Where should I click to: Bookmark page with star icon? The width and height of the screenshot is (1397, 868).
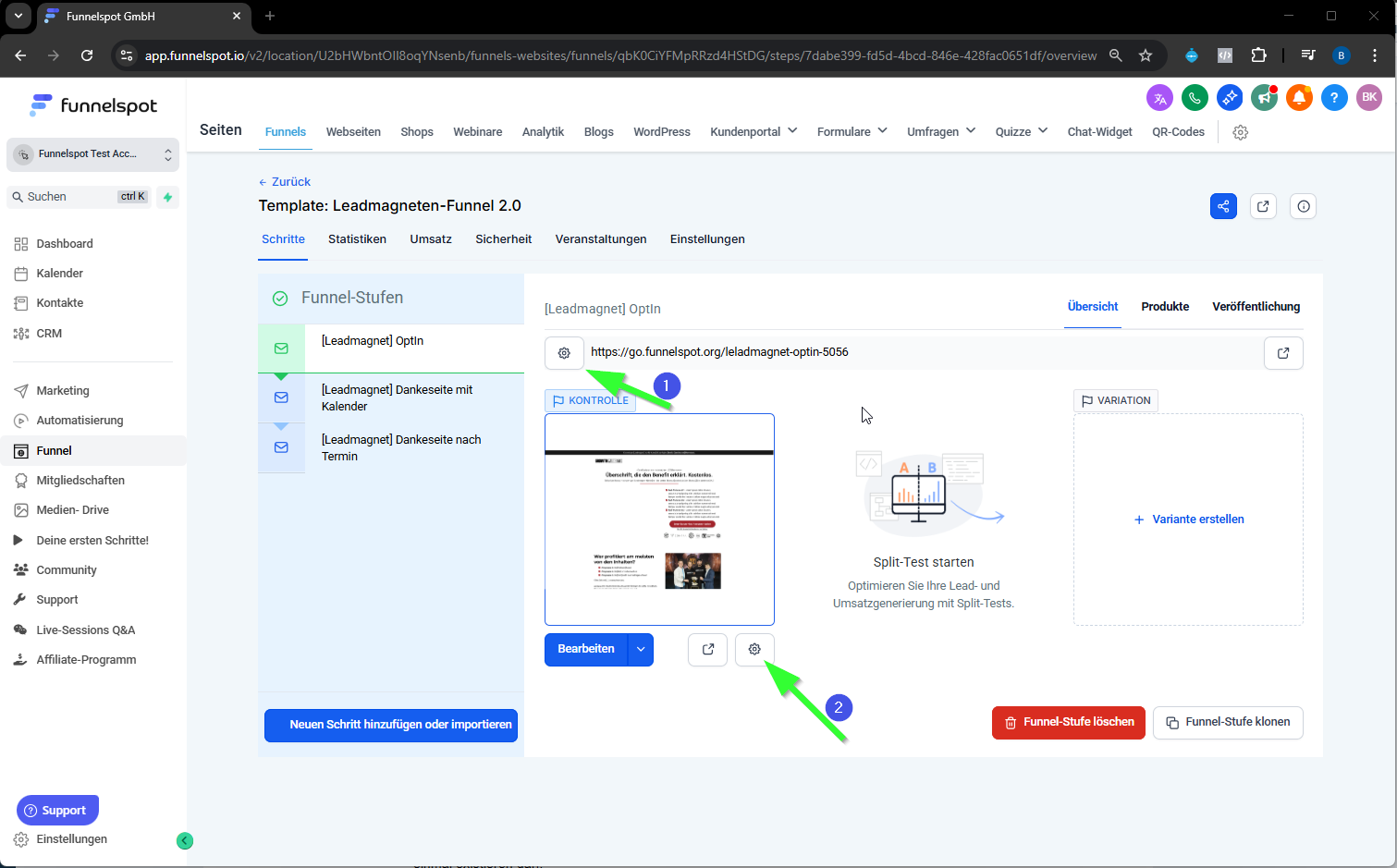click(x=1146, y=55)
